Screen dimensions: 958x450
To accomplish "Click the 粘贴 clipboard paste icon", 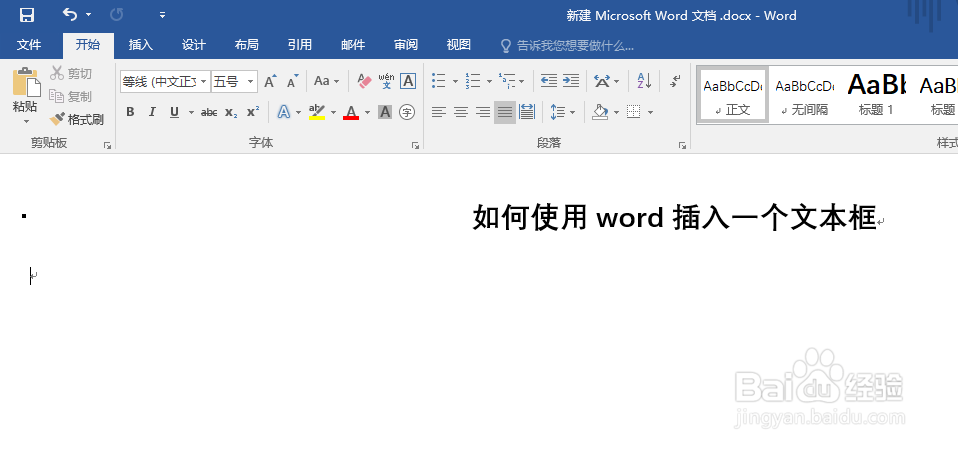I will tap(26, 82).
